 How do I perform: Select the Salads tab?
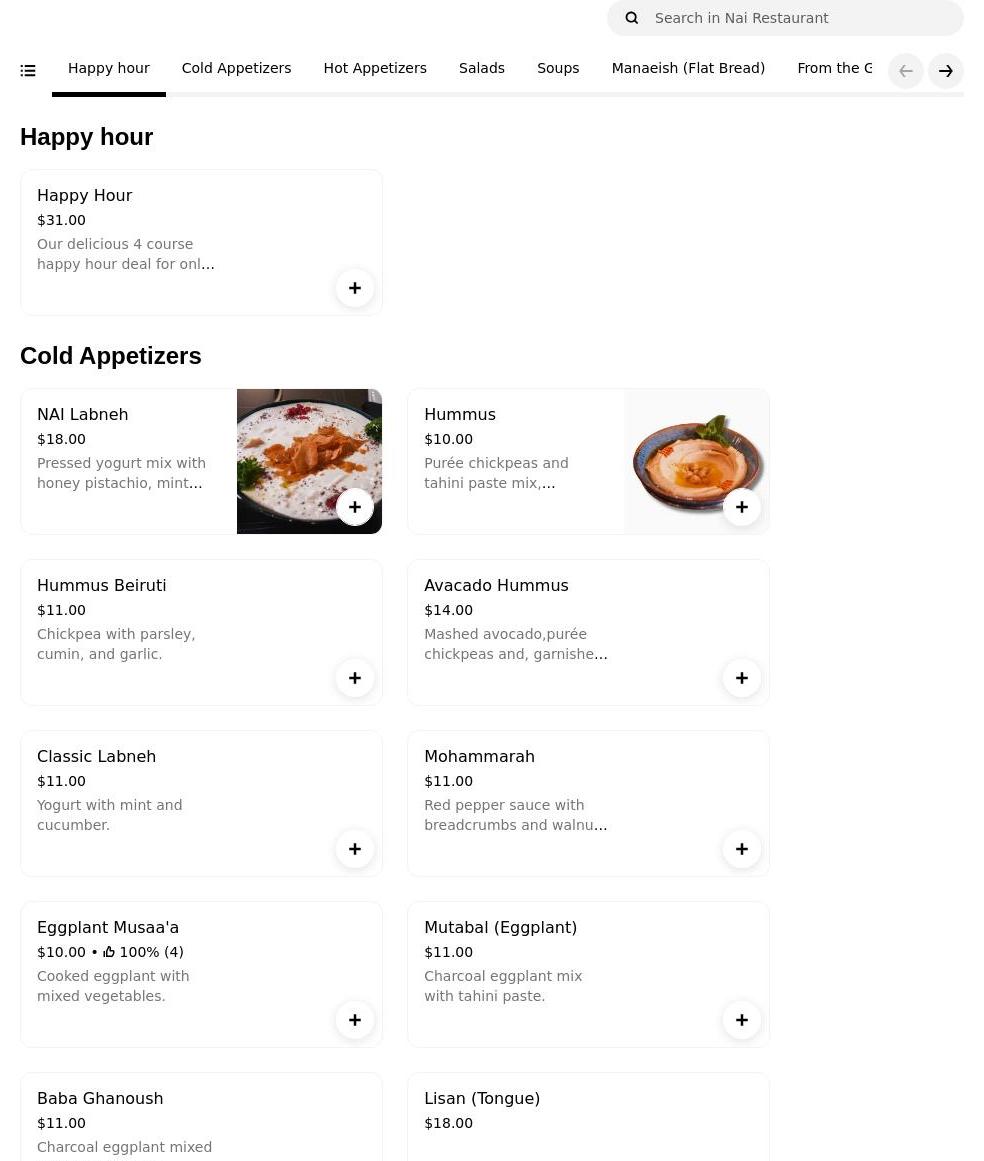[x=482, y=68]
